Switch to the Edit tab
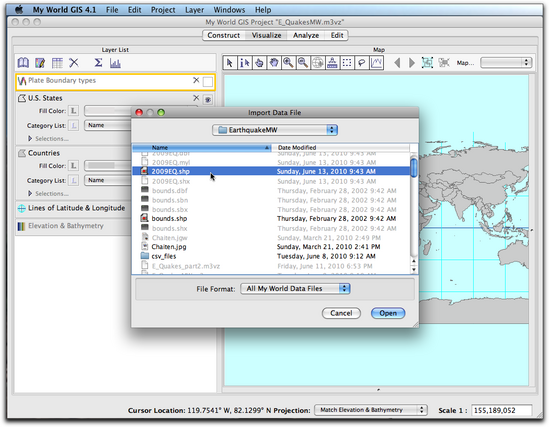 [x=337, y=35]
